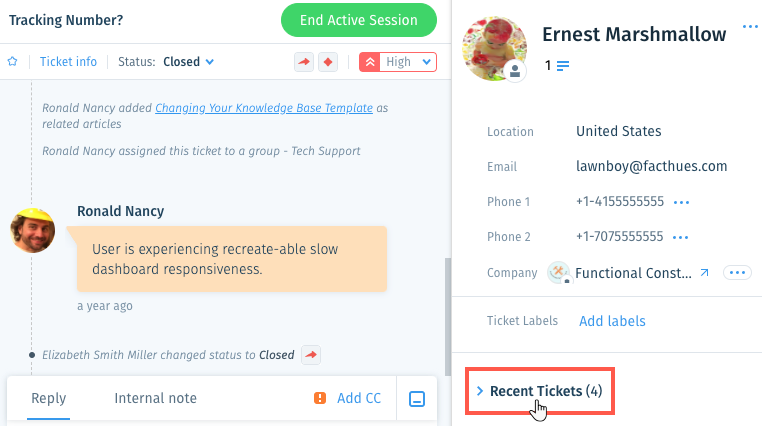This screenshot has height=426, width=762.
Task: Star this ticket as favorite
Action: [13, 62]
